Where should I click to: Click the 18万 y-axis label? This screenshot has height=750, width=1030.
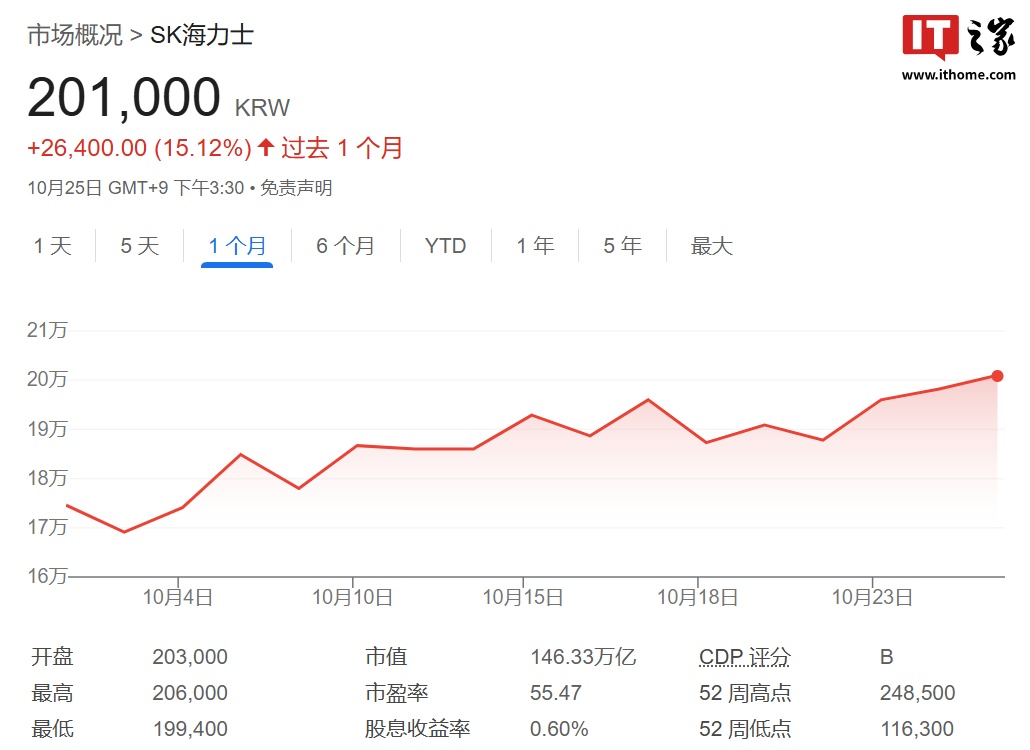(47, 477)
